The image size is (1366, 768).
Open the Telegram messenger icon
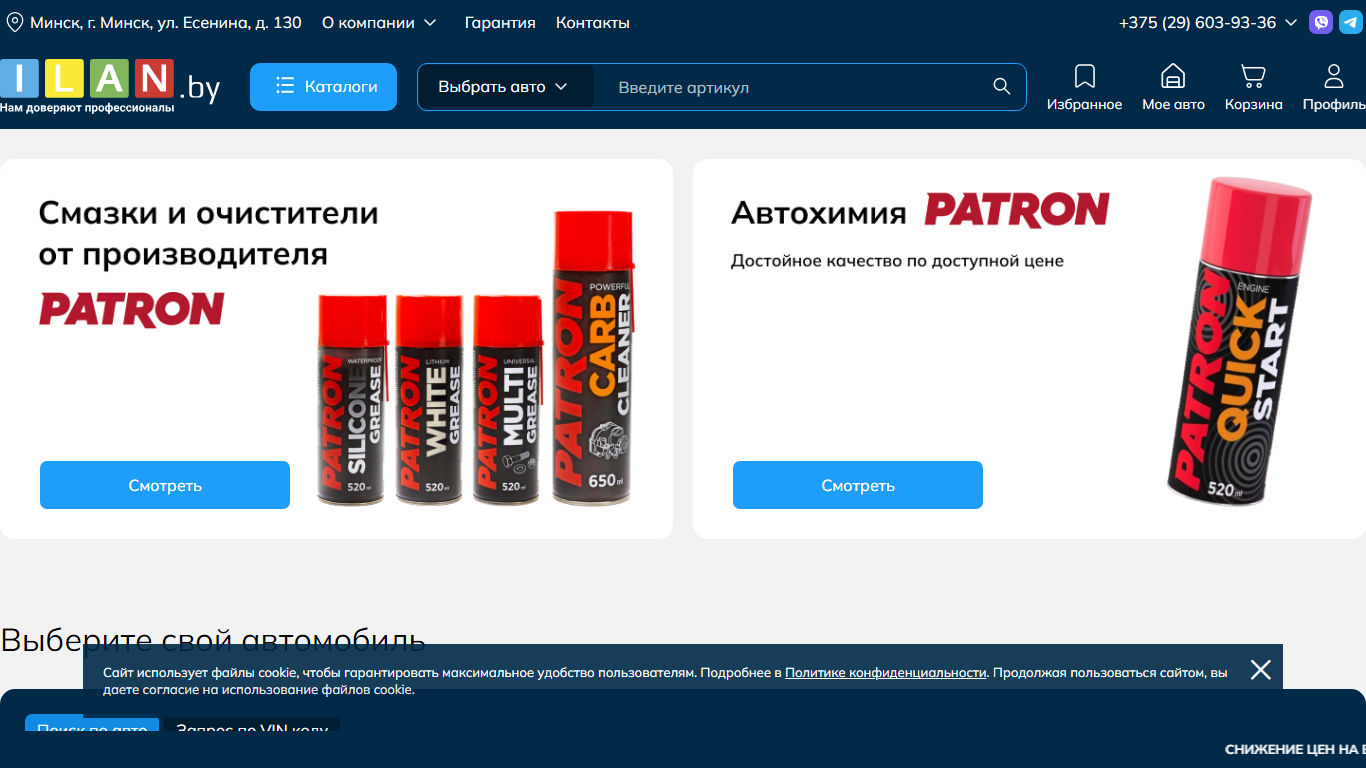(1350, 22)
